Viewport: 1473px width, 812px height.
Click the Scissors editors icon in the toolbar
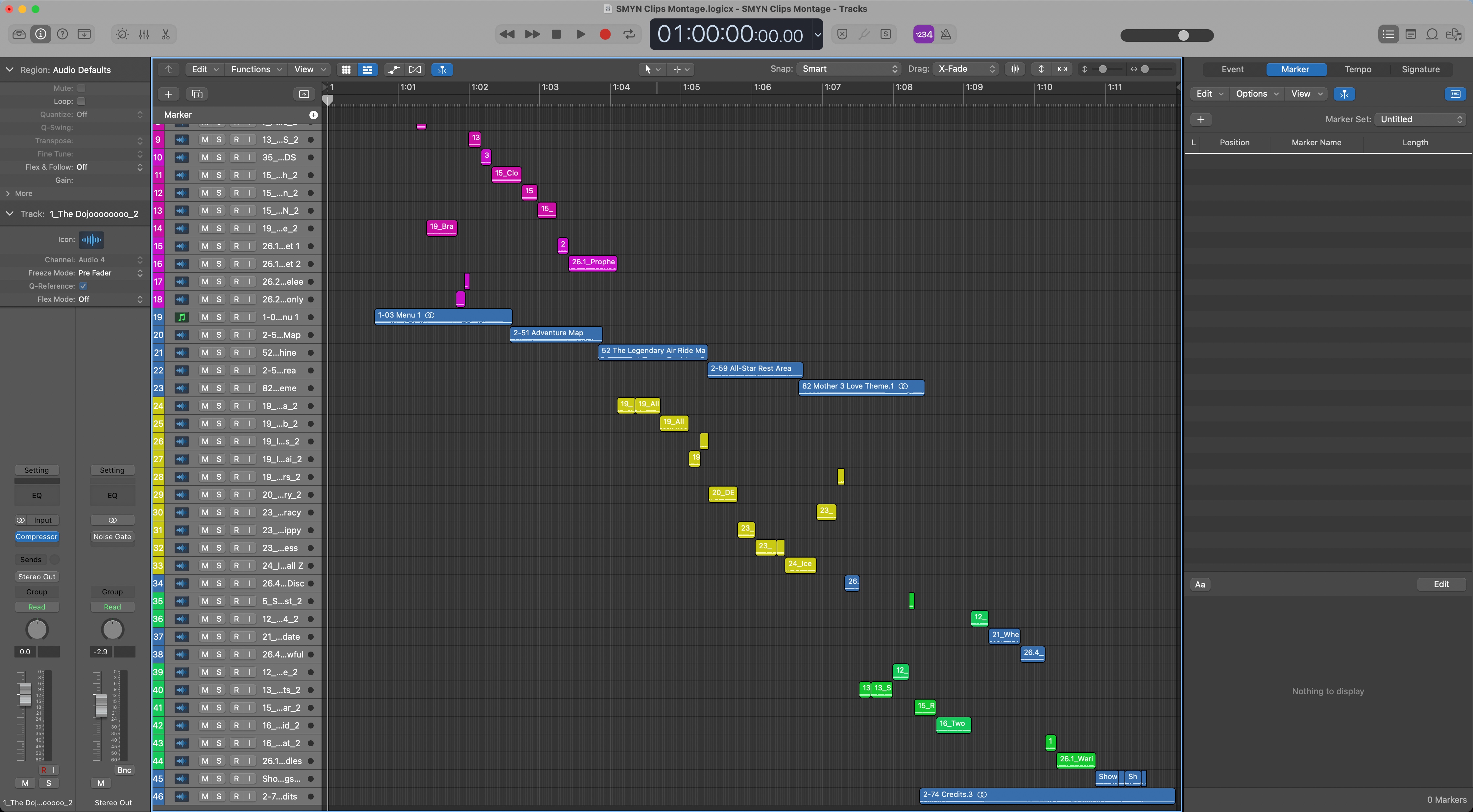[166, 34]
